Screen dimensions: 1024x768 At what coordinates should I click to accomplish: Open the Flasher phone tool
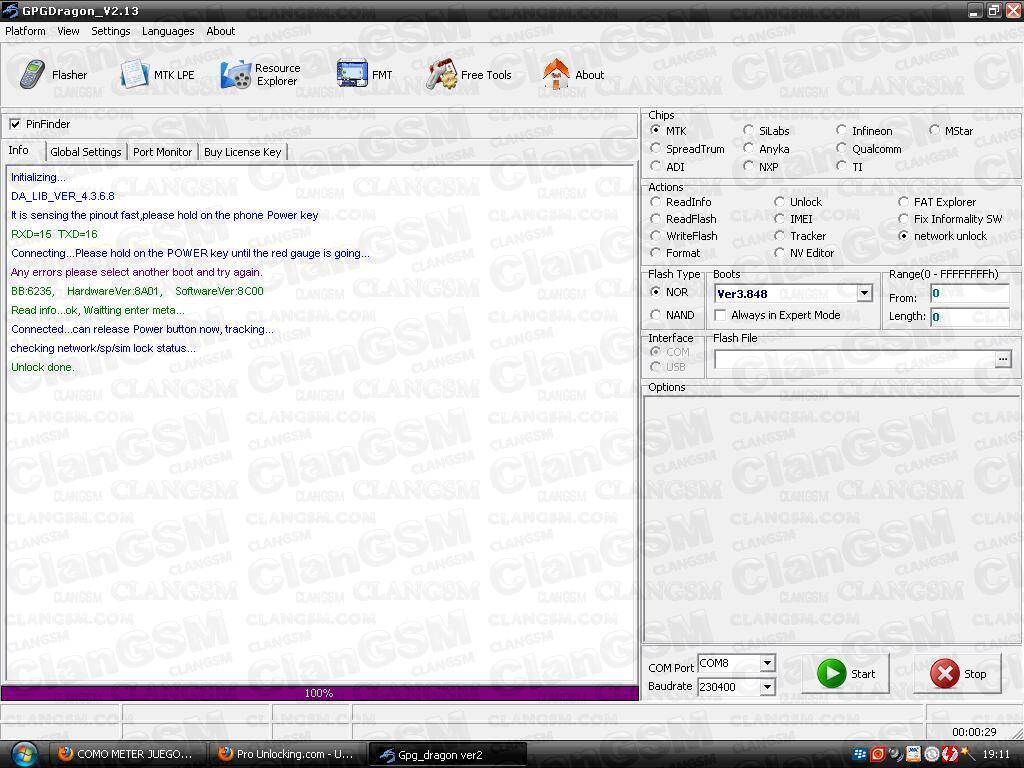click(53, 74)
